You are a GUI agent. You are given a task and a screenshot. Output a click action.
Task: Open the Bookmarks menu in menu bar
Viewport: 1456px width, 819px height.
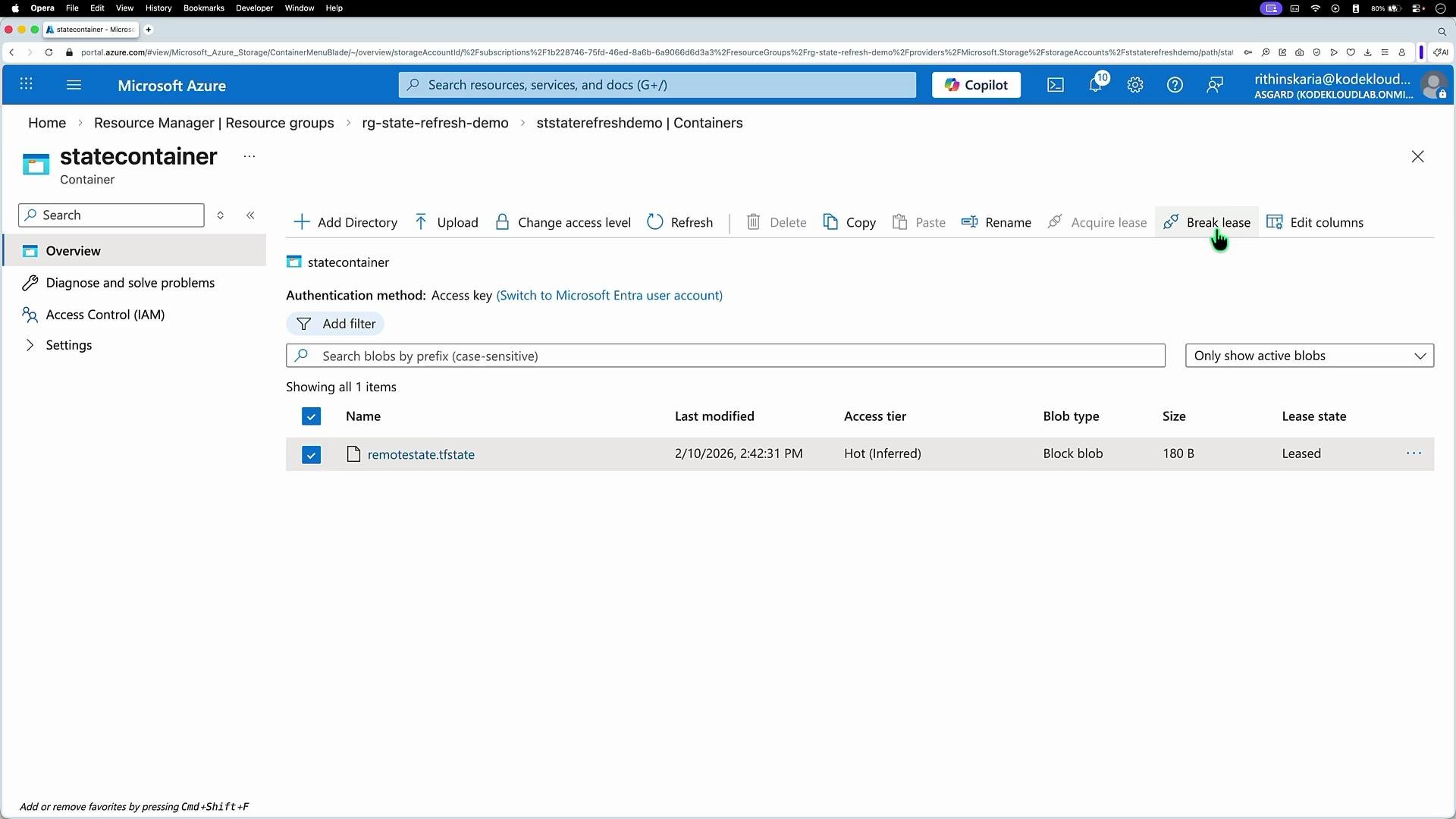pos(203,8)
